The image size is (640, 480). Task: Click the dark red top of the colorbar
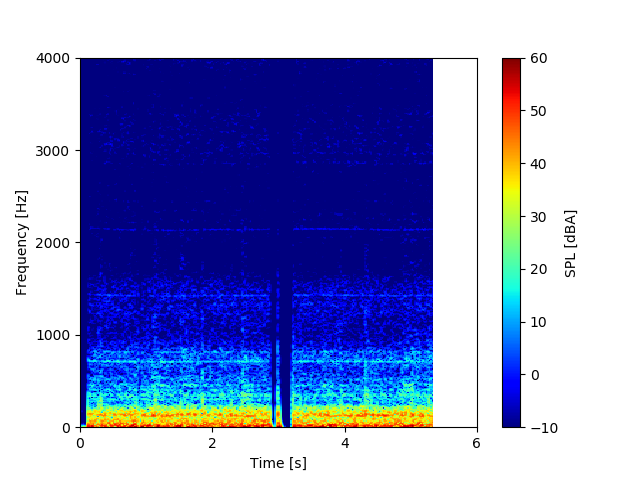tap(511, 63)
